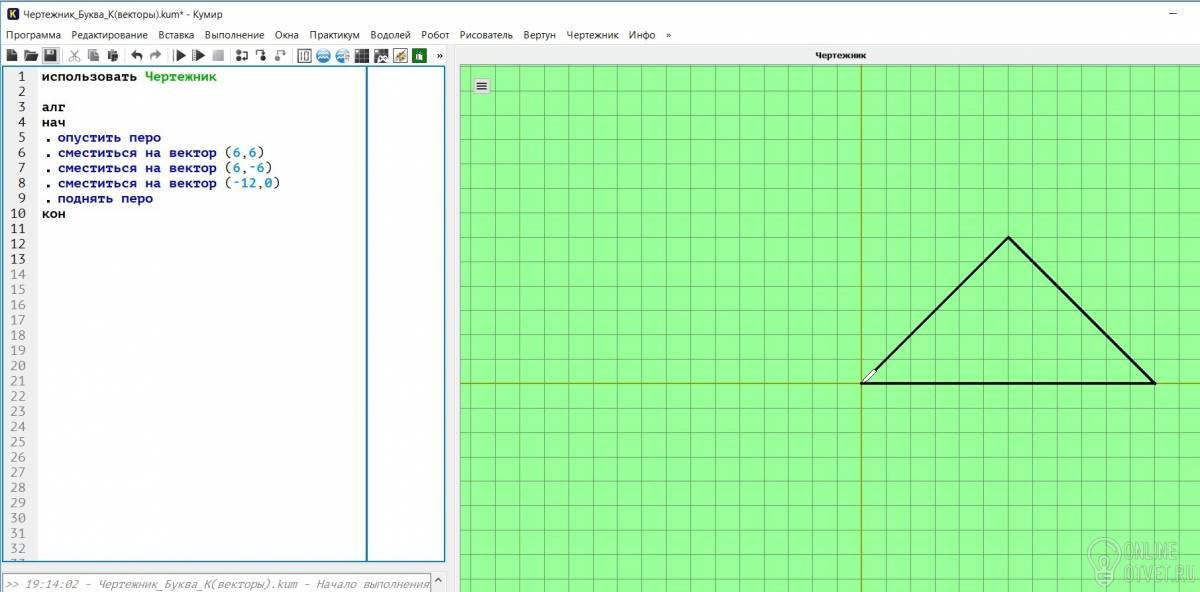Open the Программа menu
Screen dimensions: 1200x592
click(33, 35)
